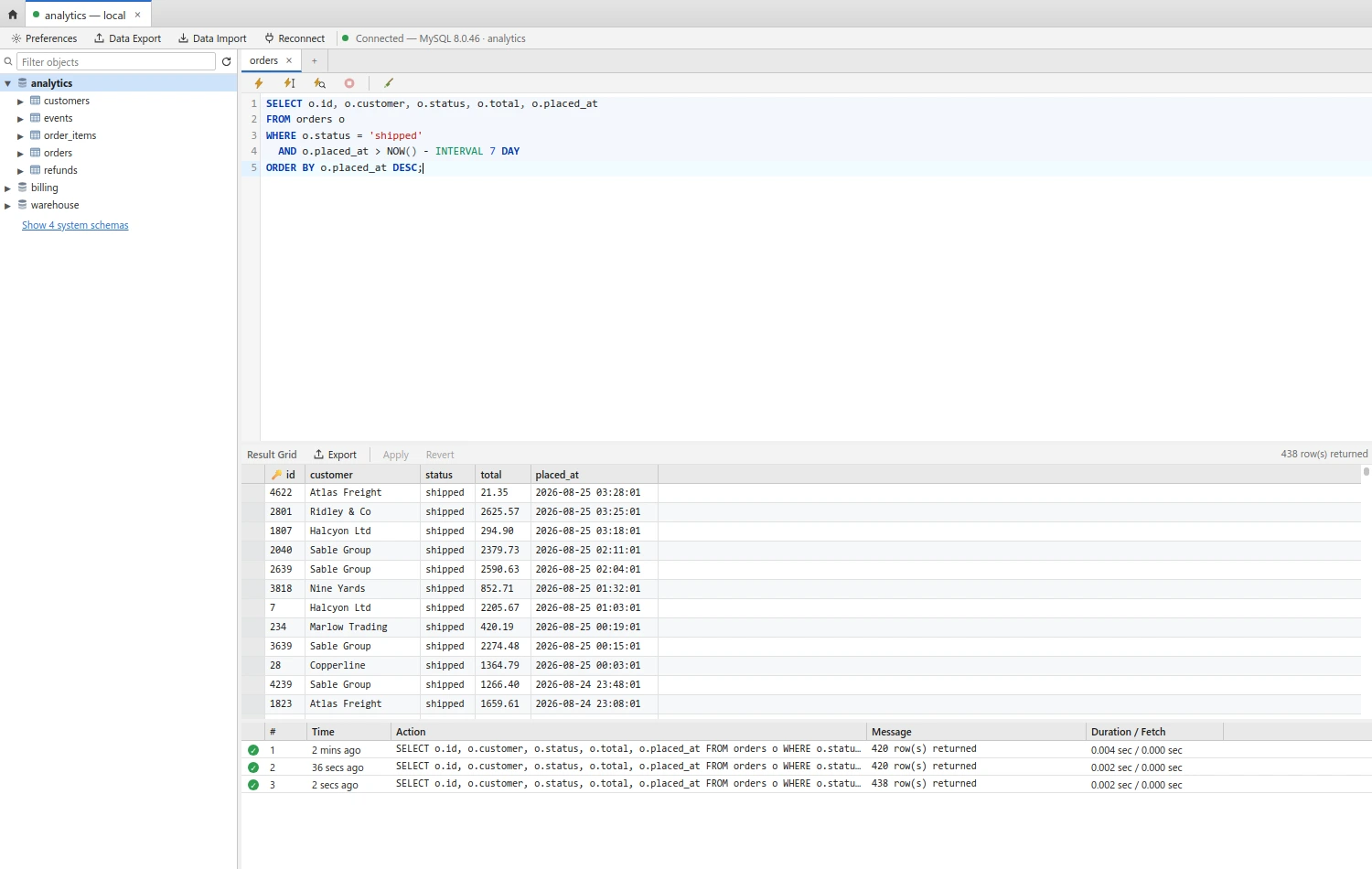Close the orders query tab
The image size is (1372, 869).
[x=289, y=60]
